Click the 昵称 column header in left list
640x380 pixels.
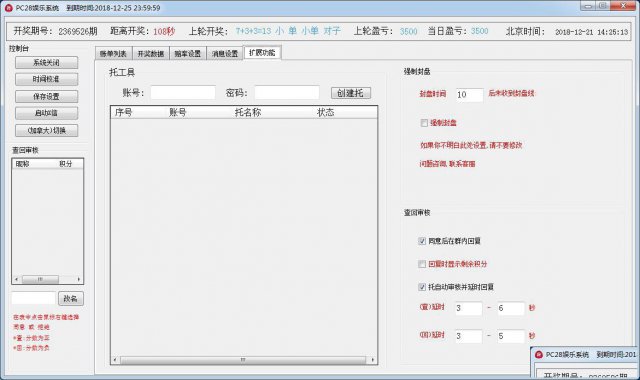pos(22,164)
